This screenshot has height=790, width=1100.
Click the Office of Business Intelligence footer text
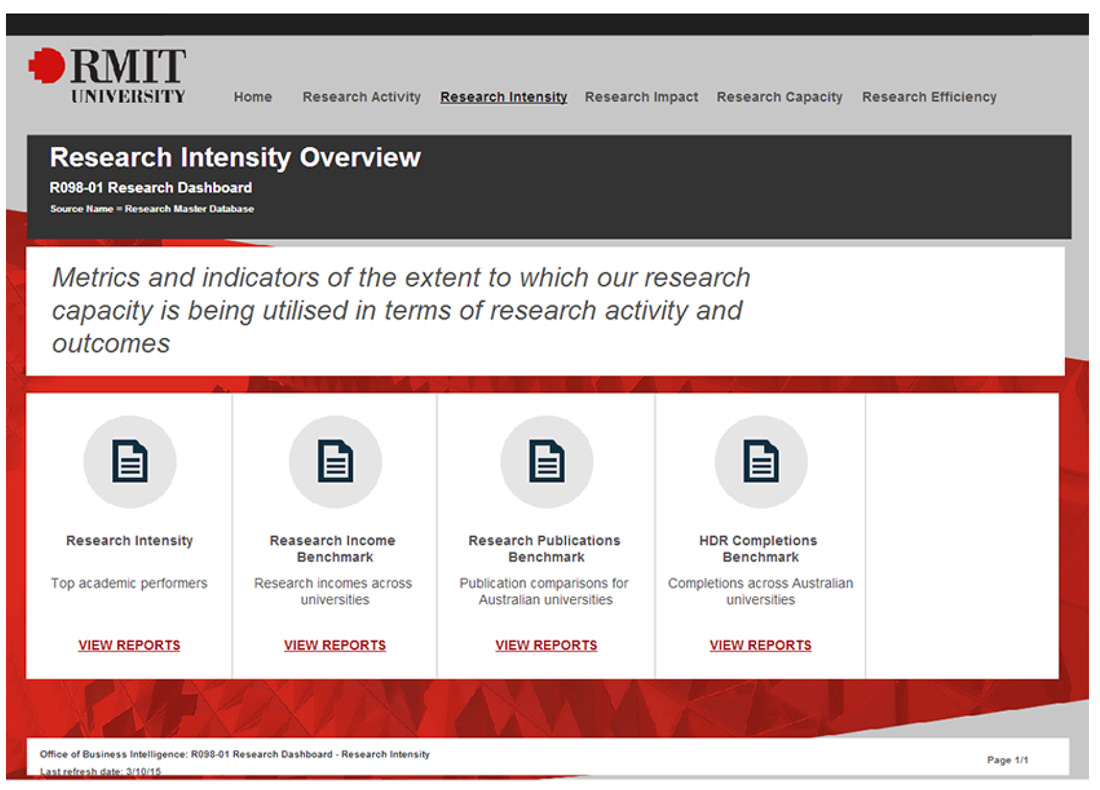pyautogui.click(x=235, y=754)
